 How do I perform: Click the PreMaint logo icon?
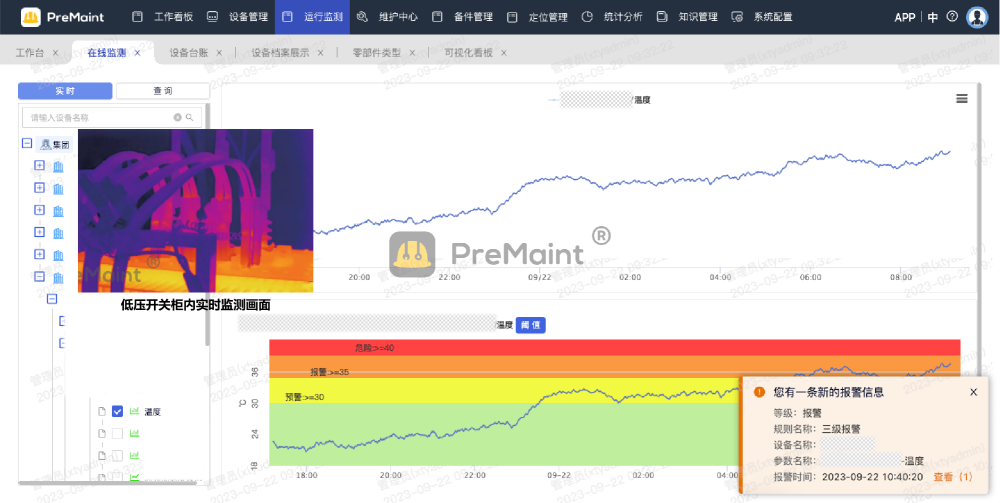coord(31,17)
